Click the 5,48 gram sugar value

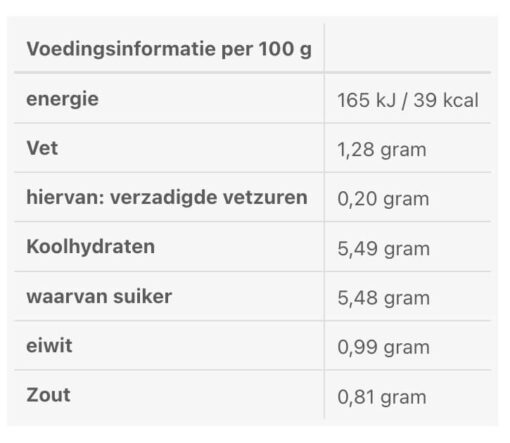pos(383,298)
